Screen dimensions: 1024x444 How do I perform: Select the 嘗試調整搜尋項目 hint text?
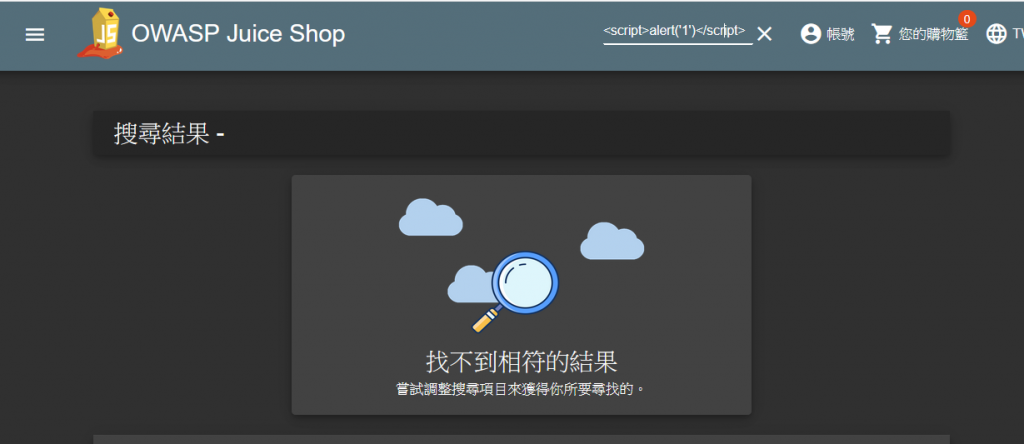coord(521,389)
